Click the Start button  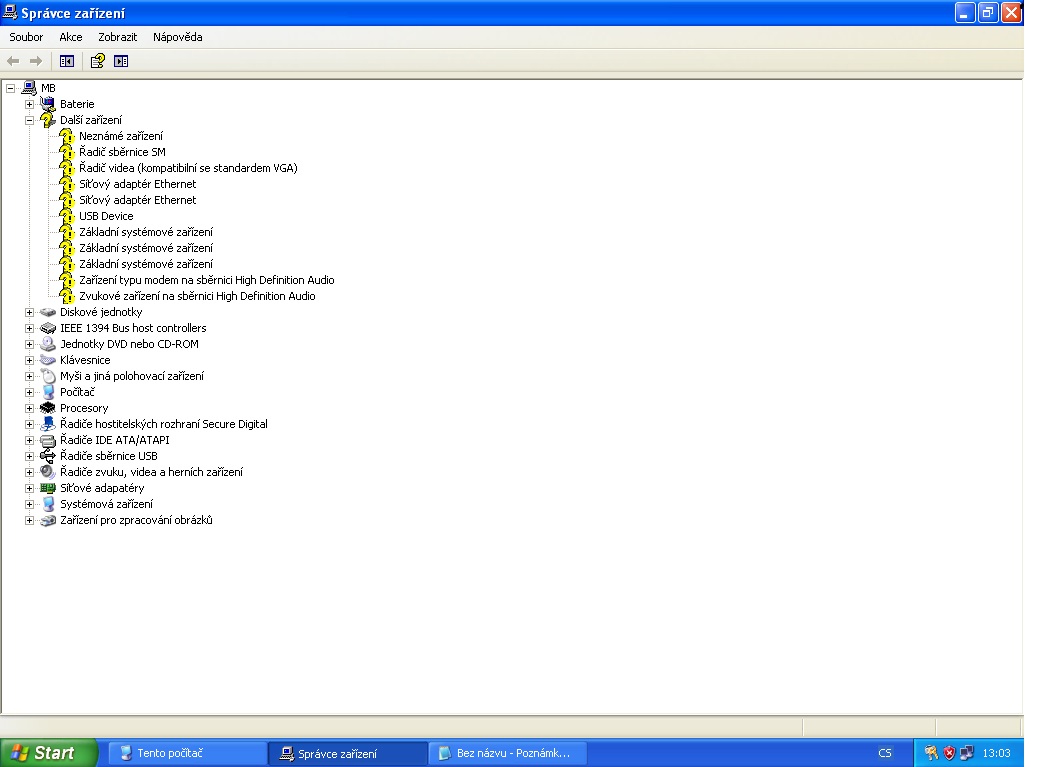49,753
